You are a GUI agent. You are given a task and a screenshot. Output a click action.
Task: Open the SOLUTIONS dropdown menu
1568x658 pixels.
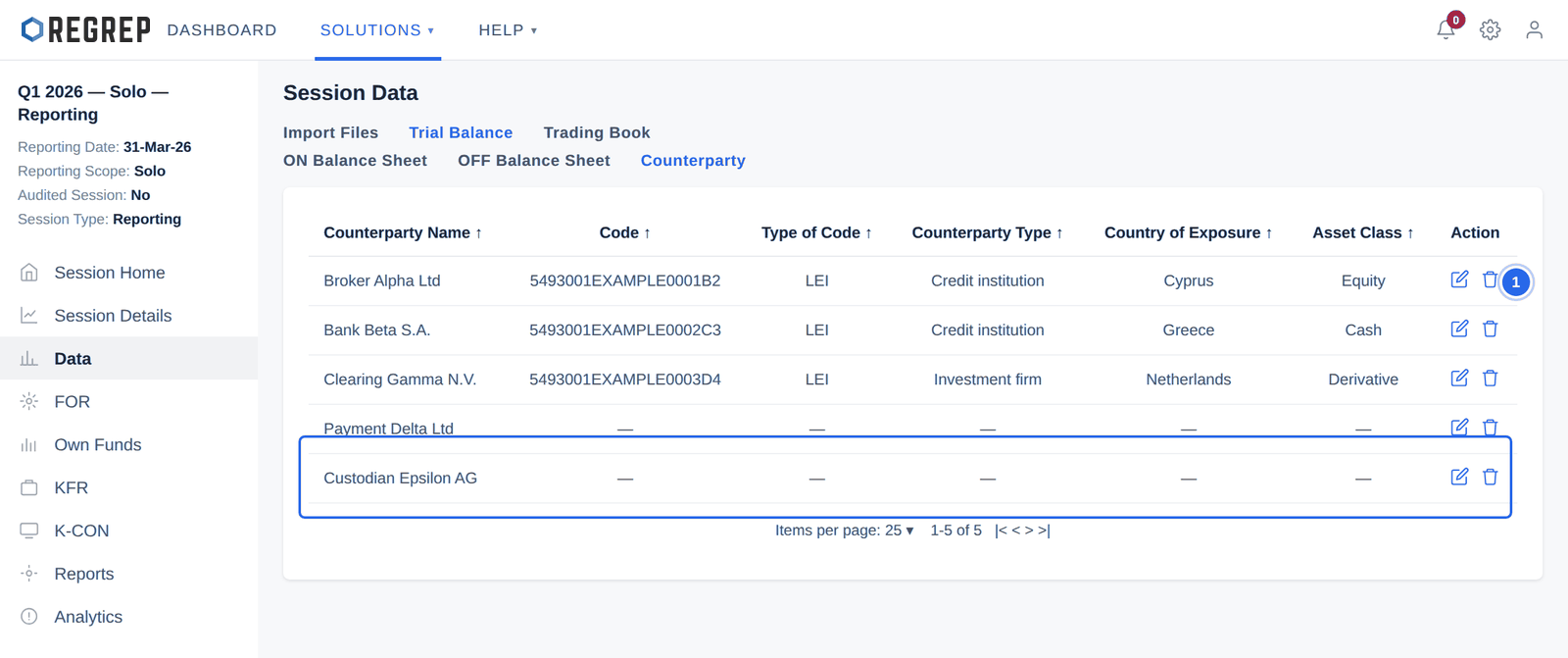point(377,30)
